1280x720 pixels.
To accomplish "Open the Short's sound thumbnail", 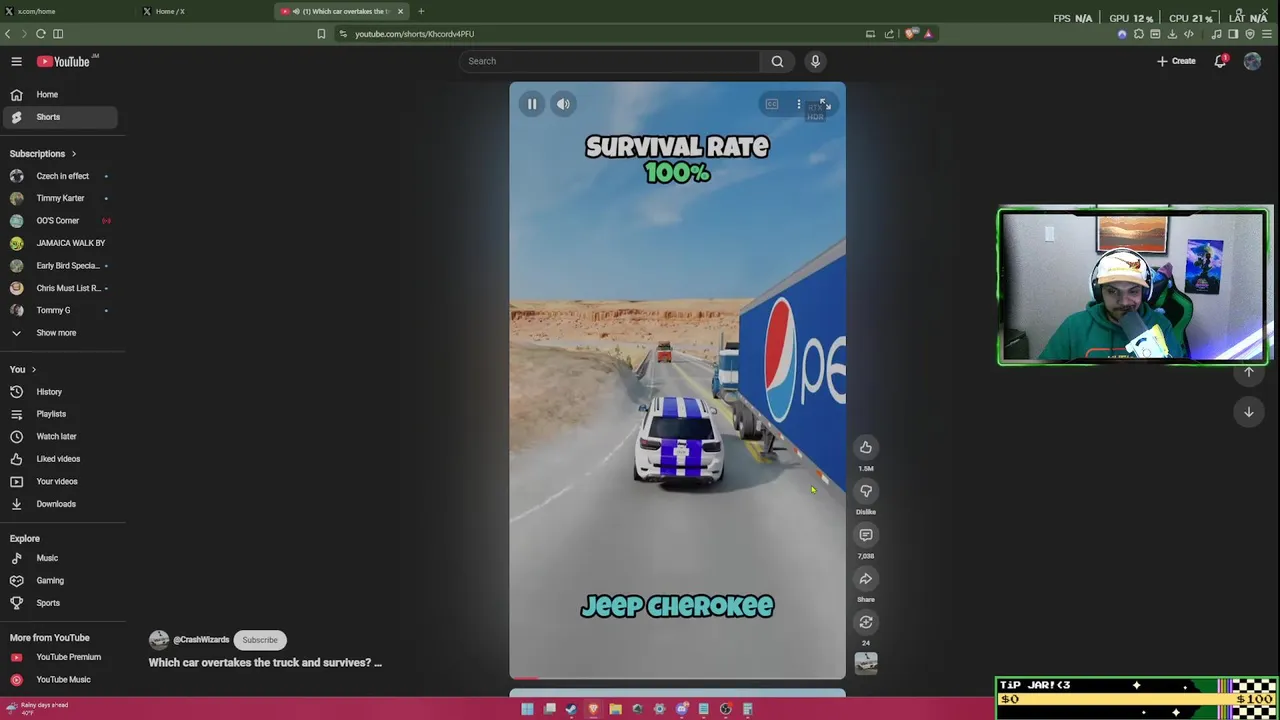I will tap(866, 663).
